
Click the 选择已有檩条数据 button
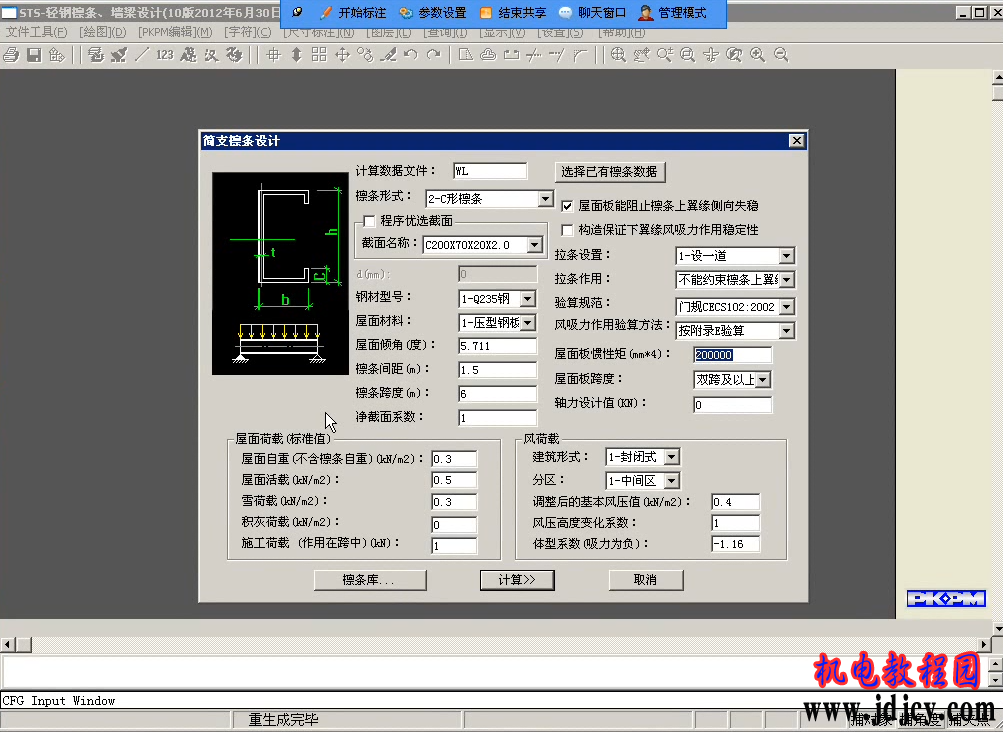[610, 171]
